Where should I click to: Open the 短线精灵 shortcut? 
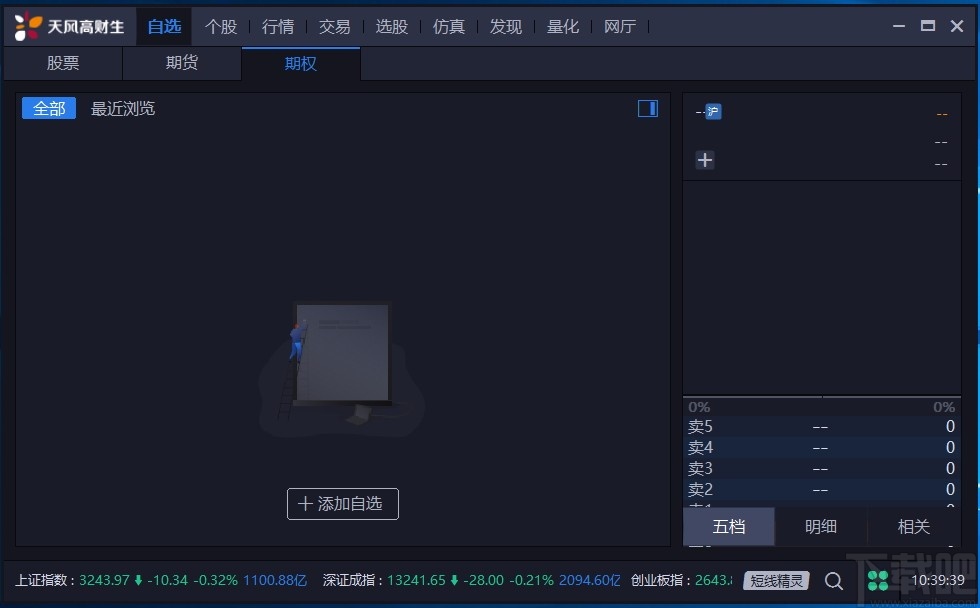point(778,580)
